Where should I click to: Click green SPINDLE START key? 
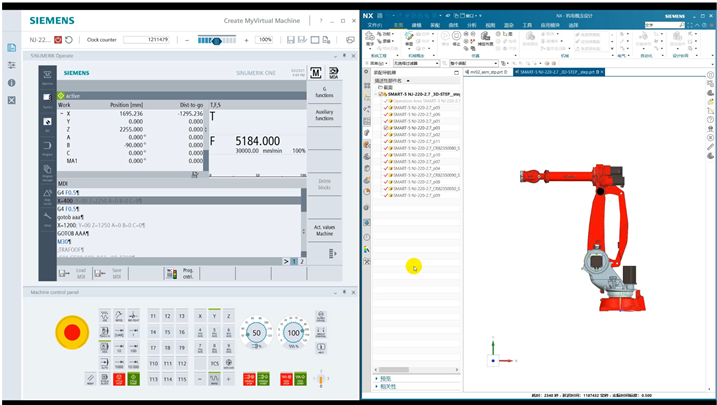pyautogui.click(x=263, y=379)
